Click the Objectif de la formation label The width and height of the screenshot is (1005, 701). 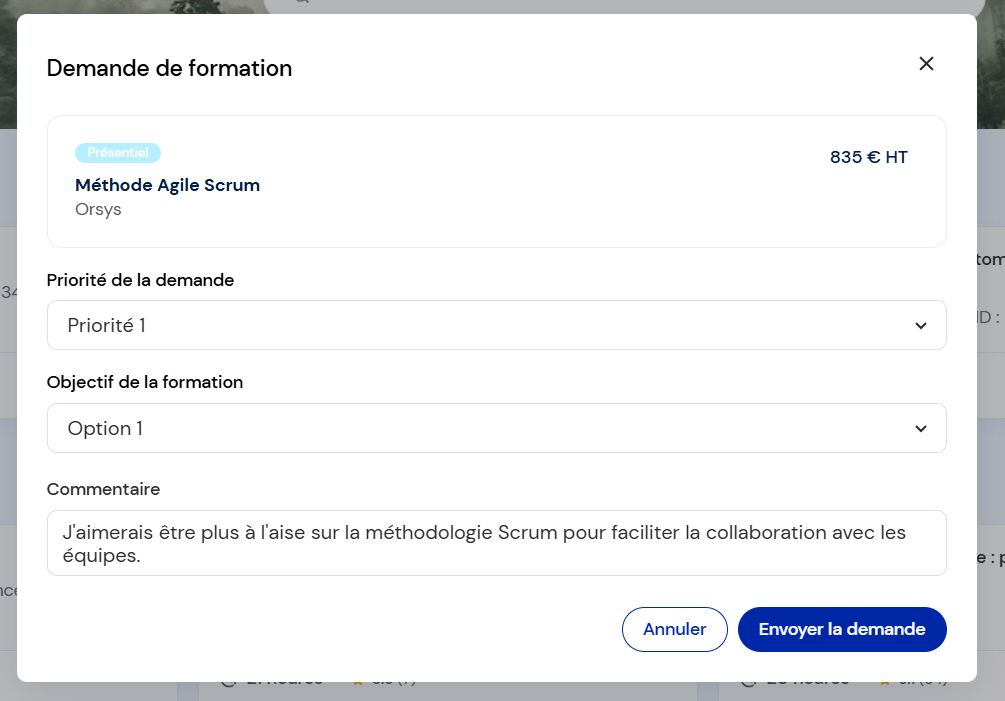145,382
